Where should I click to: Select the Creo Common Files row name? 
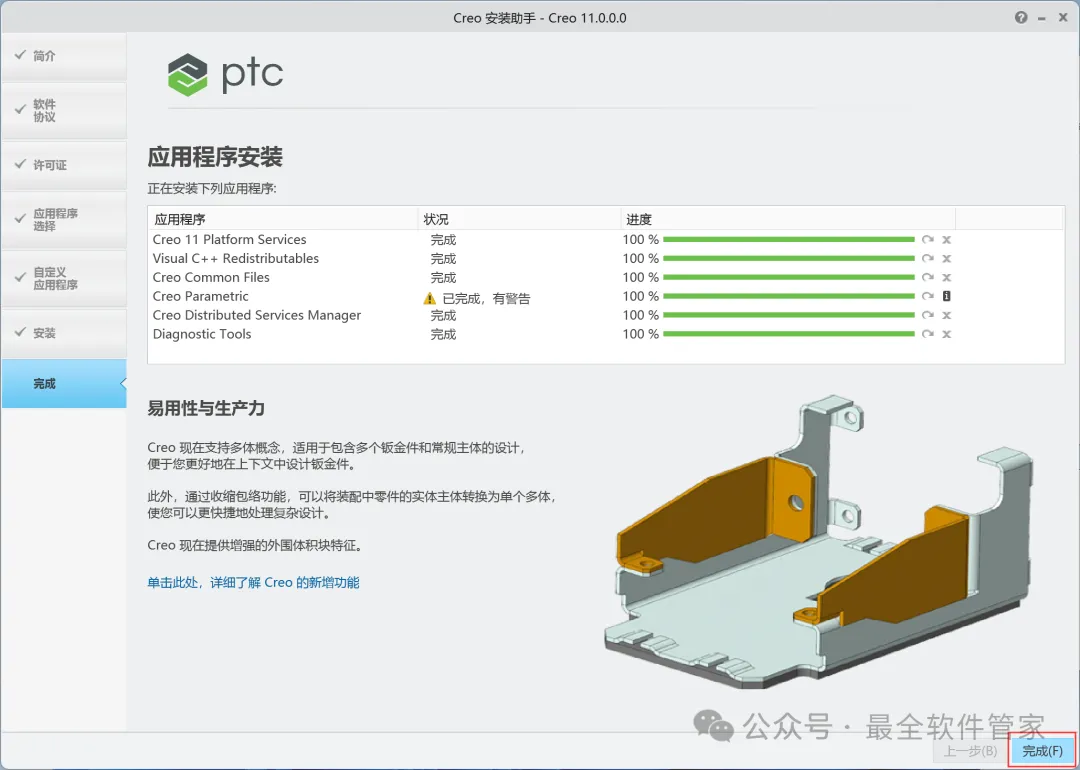211,277
